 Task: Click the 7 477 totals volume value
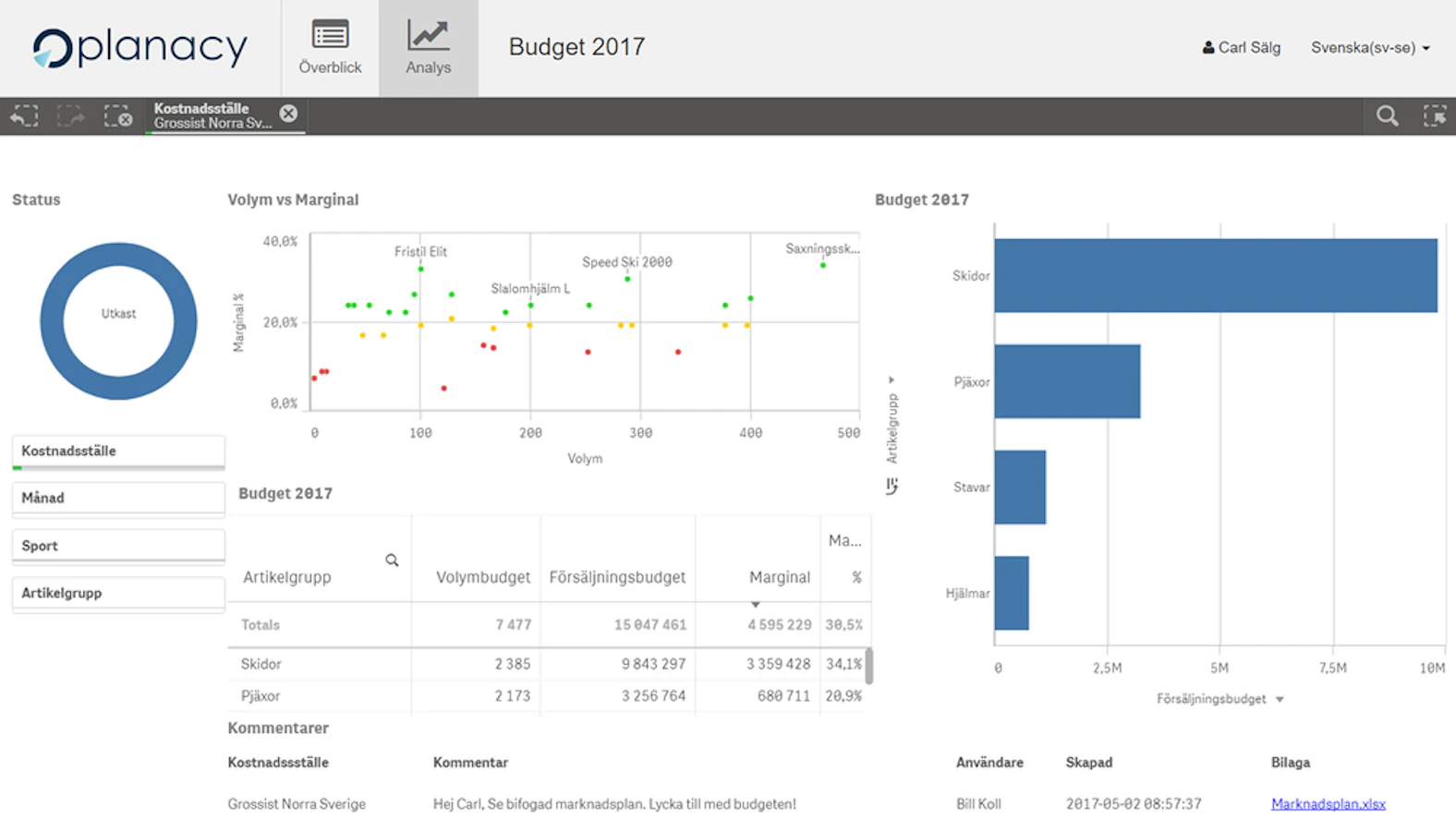pos(514,625)
